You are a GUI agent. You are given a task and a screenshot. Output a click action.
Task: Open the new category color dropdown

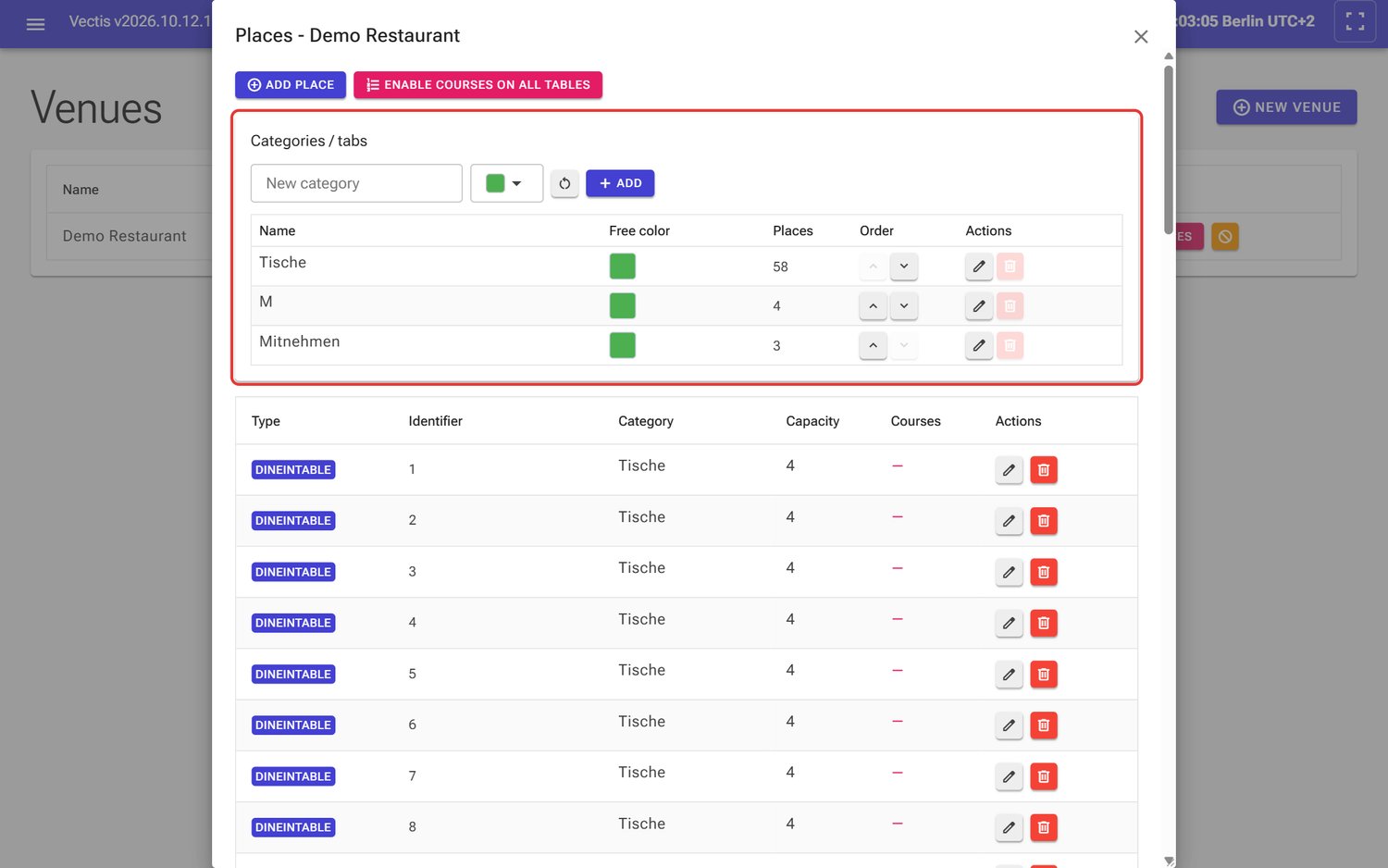pyautogui.click(x=506, y=183)
